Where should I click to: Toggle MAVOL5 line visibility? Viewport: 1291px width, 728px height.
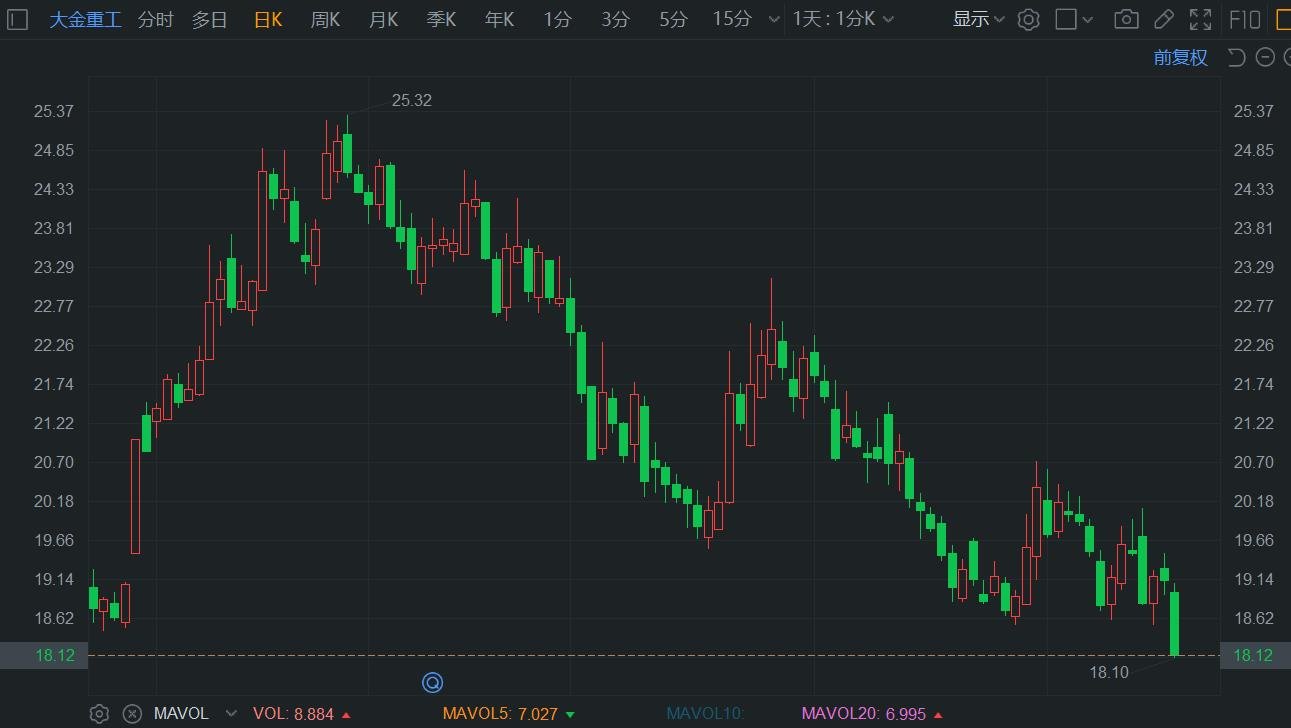tap(500, 713)
